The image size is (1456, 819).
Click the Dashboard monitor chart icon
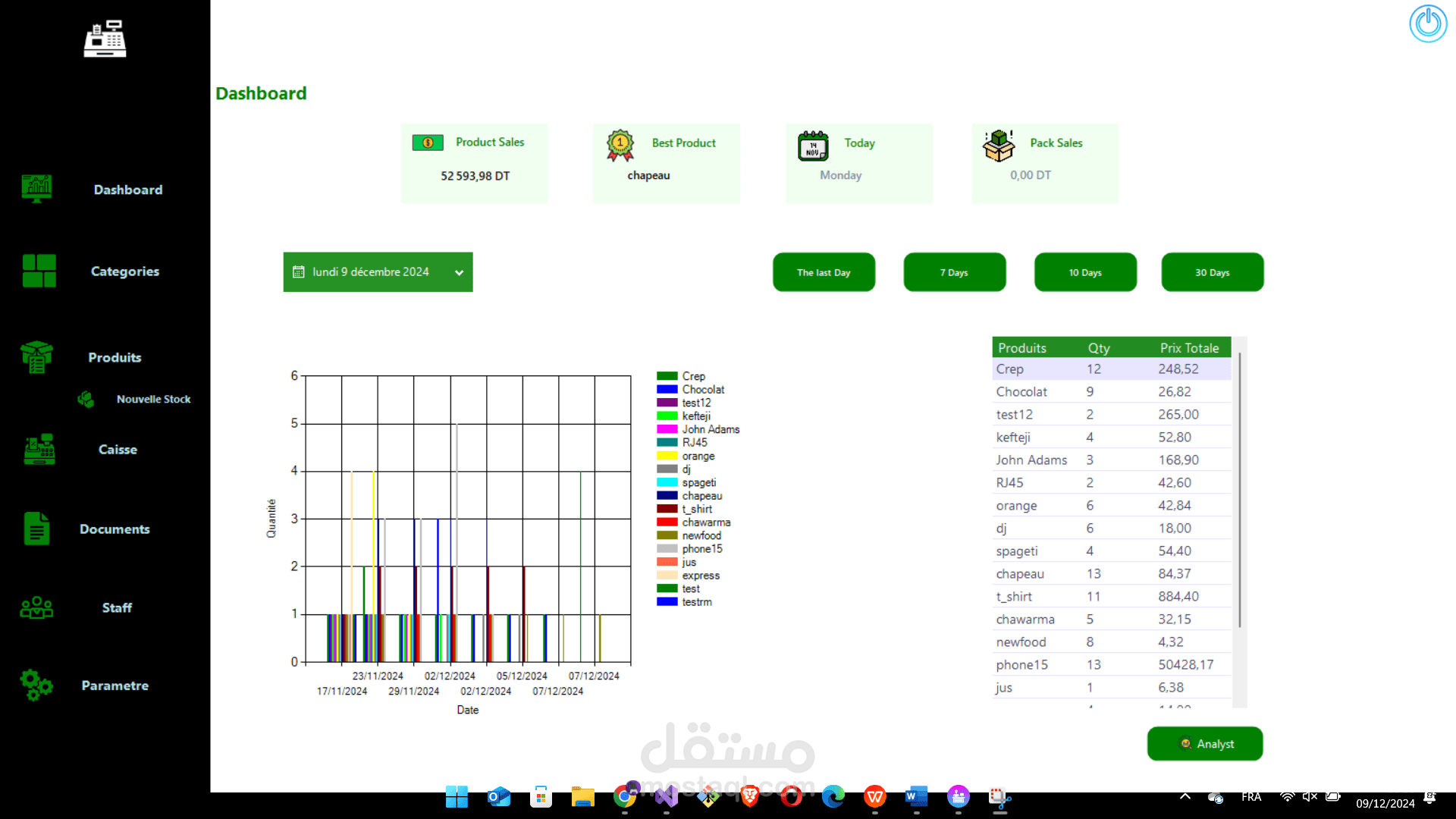pos(37,188)
